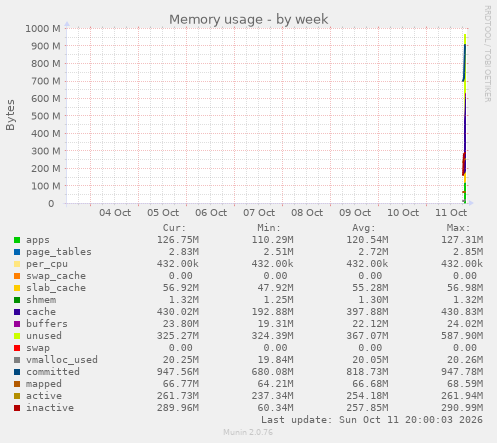497x443 pixels.
Task: Click the 'buffers' legend label
Action: tap(47, 324)
